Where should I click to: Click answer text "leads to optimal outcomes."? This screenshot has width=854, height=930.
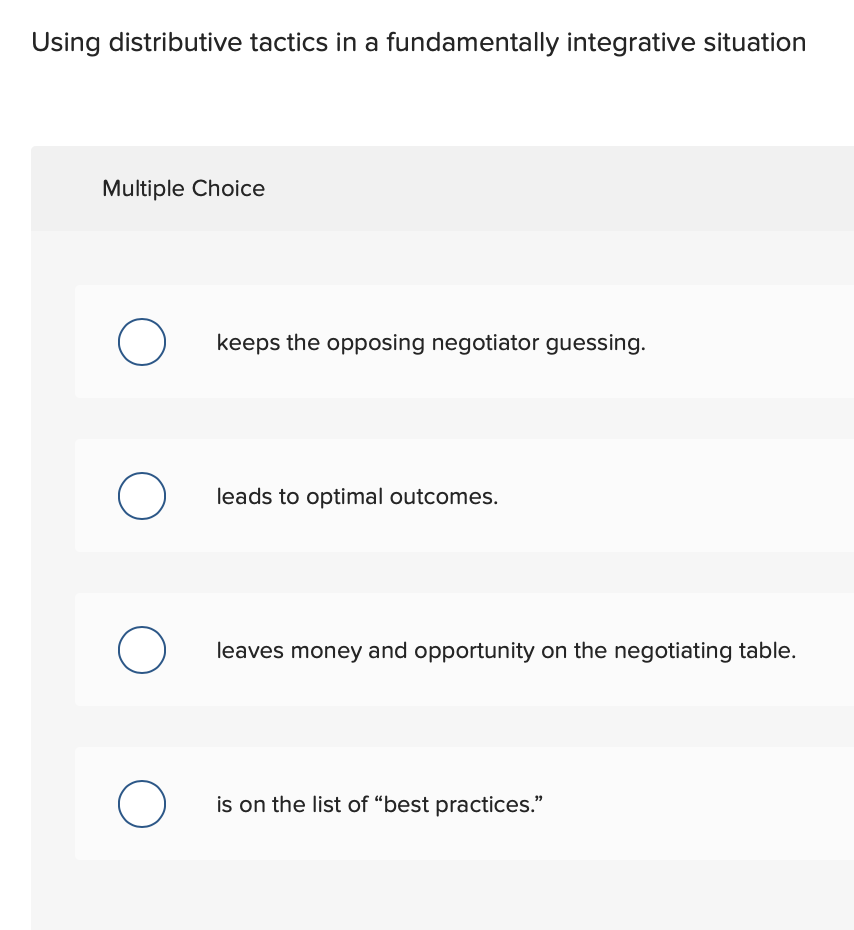(357, 497)
